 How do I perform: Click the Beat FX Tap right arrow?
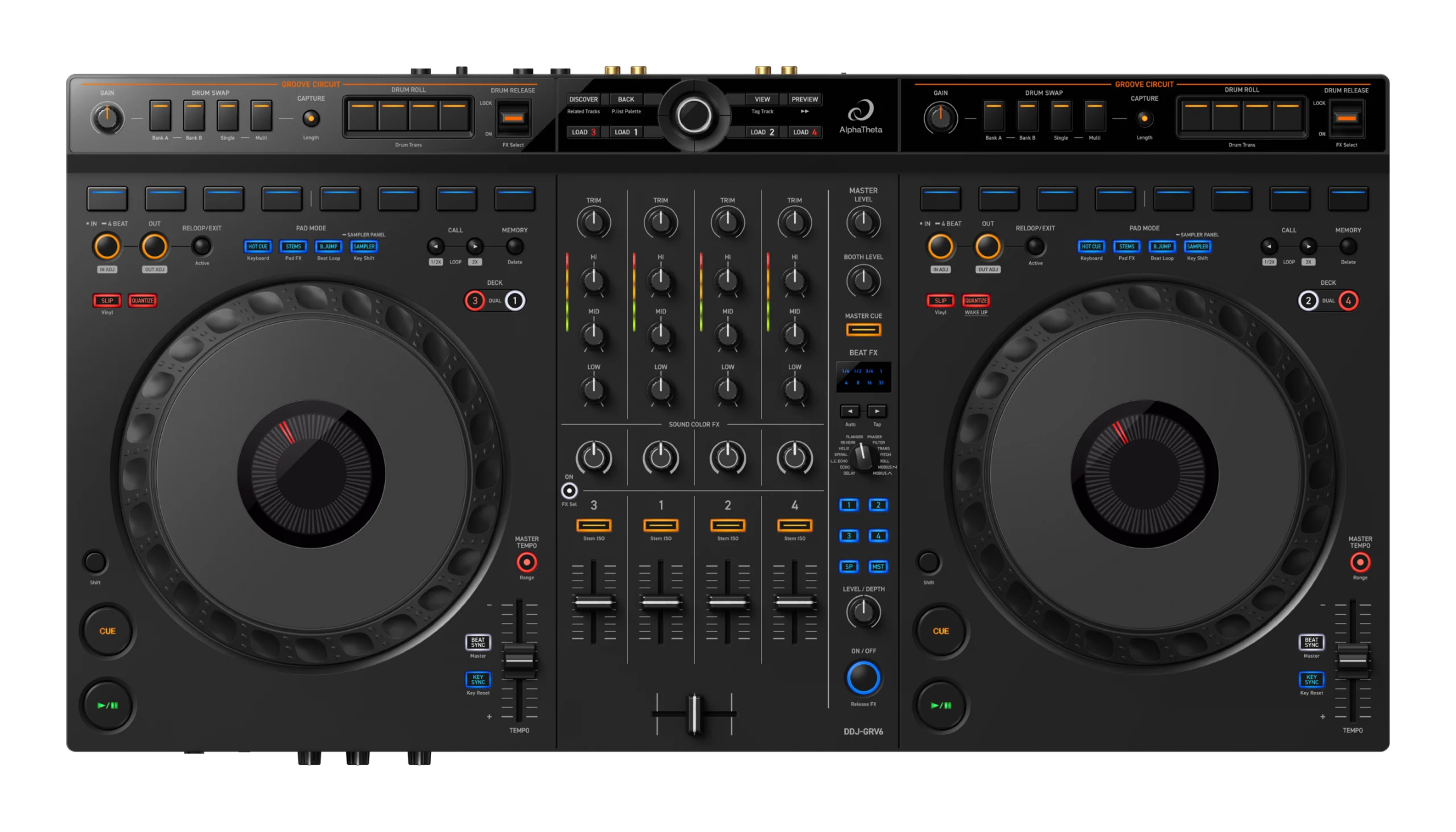(x=877, y=411)
